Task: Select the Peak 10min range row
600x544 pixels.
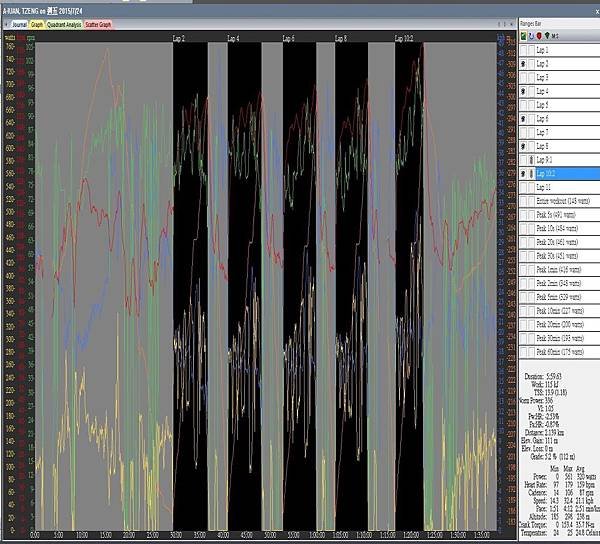Action: 559,311
